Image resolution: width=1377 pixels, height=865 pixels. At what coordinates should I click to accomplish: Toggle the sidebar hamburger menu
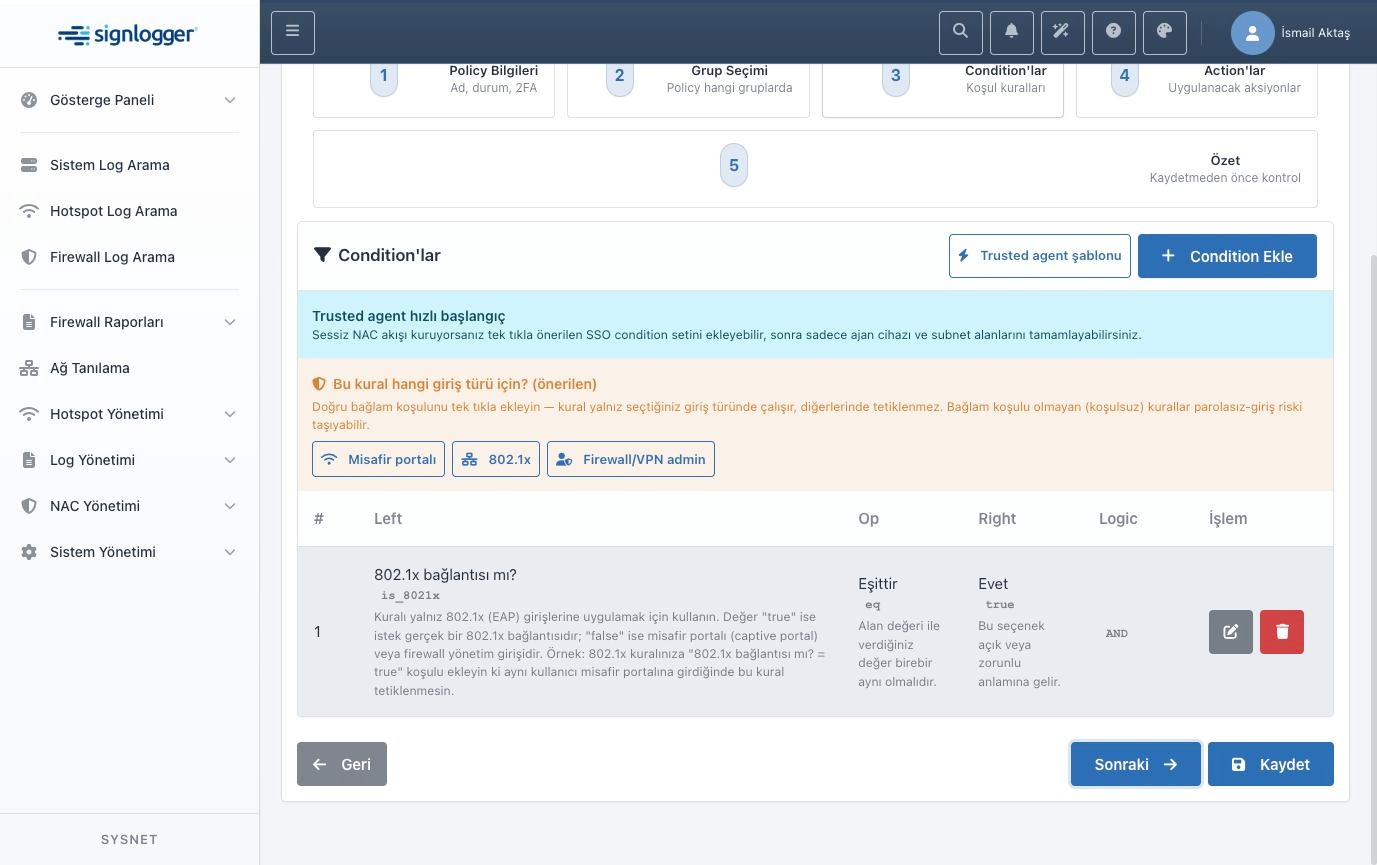293,32
